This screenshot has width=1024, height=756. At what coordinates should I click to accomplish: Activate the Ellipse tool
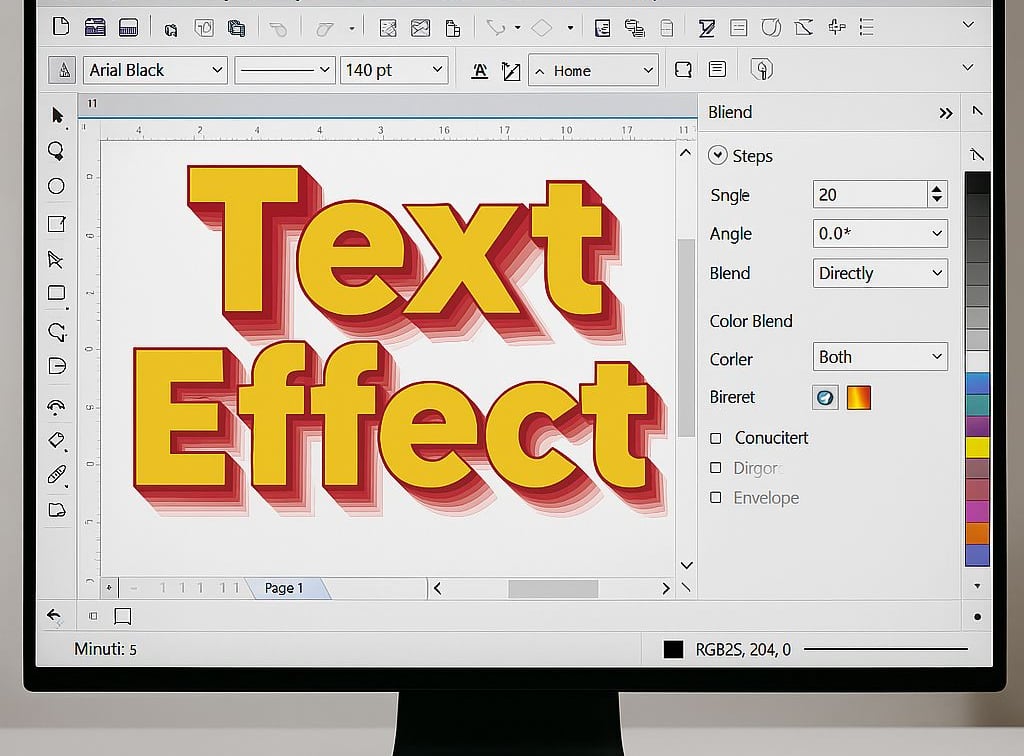[57, 186]
